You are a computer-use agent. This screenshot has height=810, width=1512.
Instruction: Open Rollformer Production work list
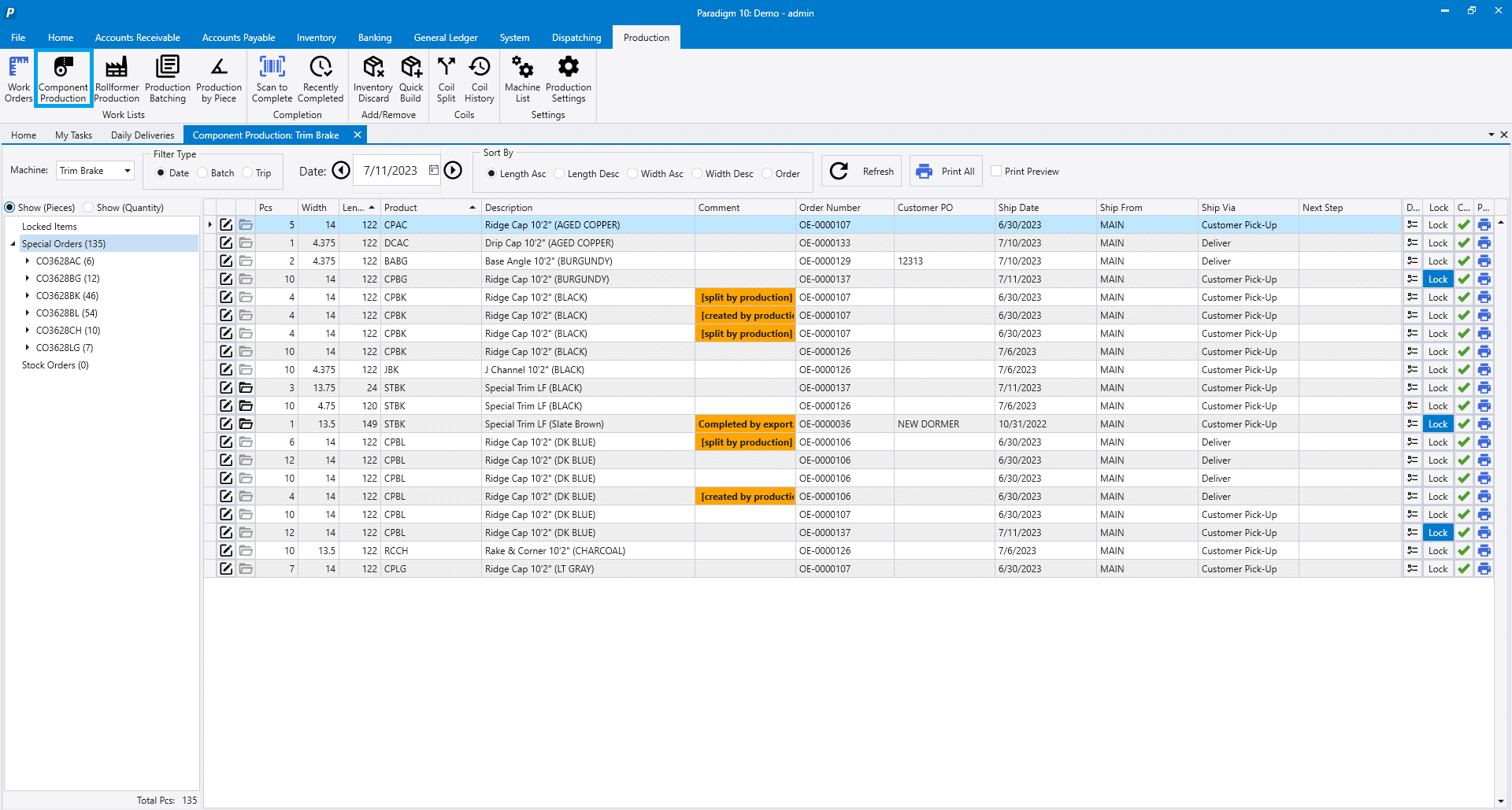(117, 79)
